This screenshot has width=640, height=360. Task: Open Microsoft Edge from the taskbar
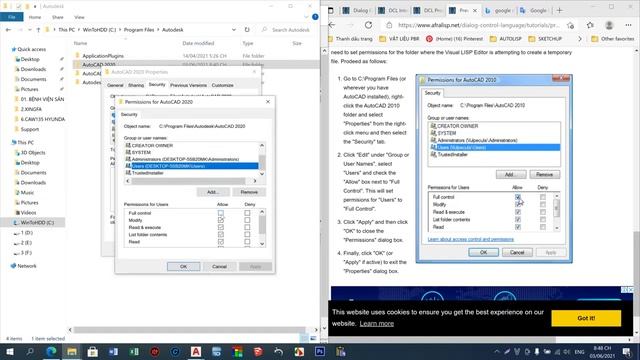[x=51, y=351]
